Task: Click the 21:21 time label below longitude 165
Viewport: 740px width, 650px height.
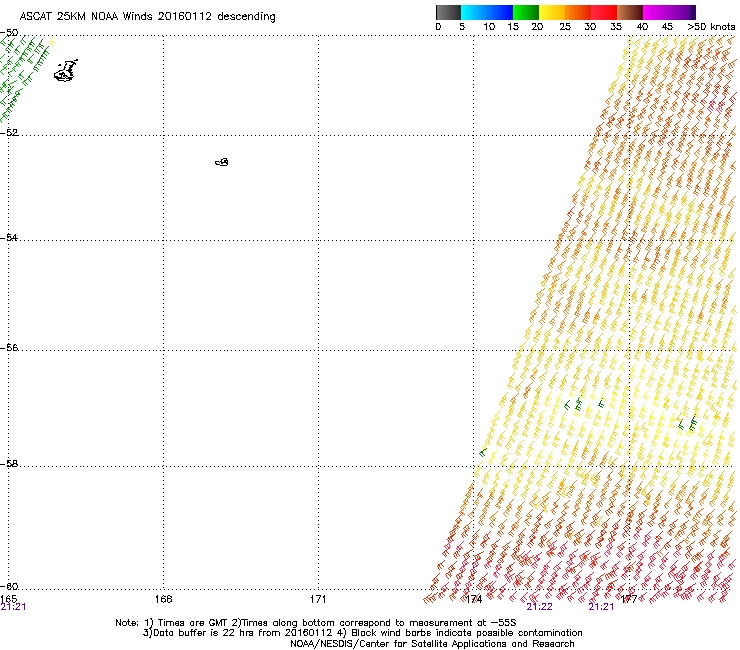Action: [13, 607]
